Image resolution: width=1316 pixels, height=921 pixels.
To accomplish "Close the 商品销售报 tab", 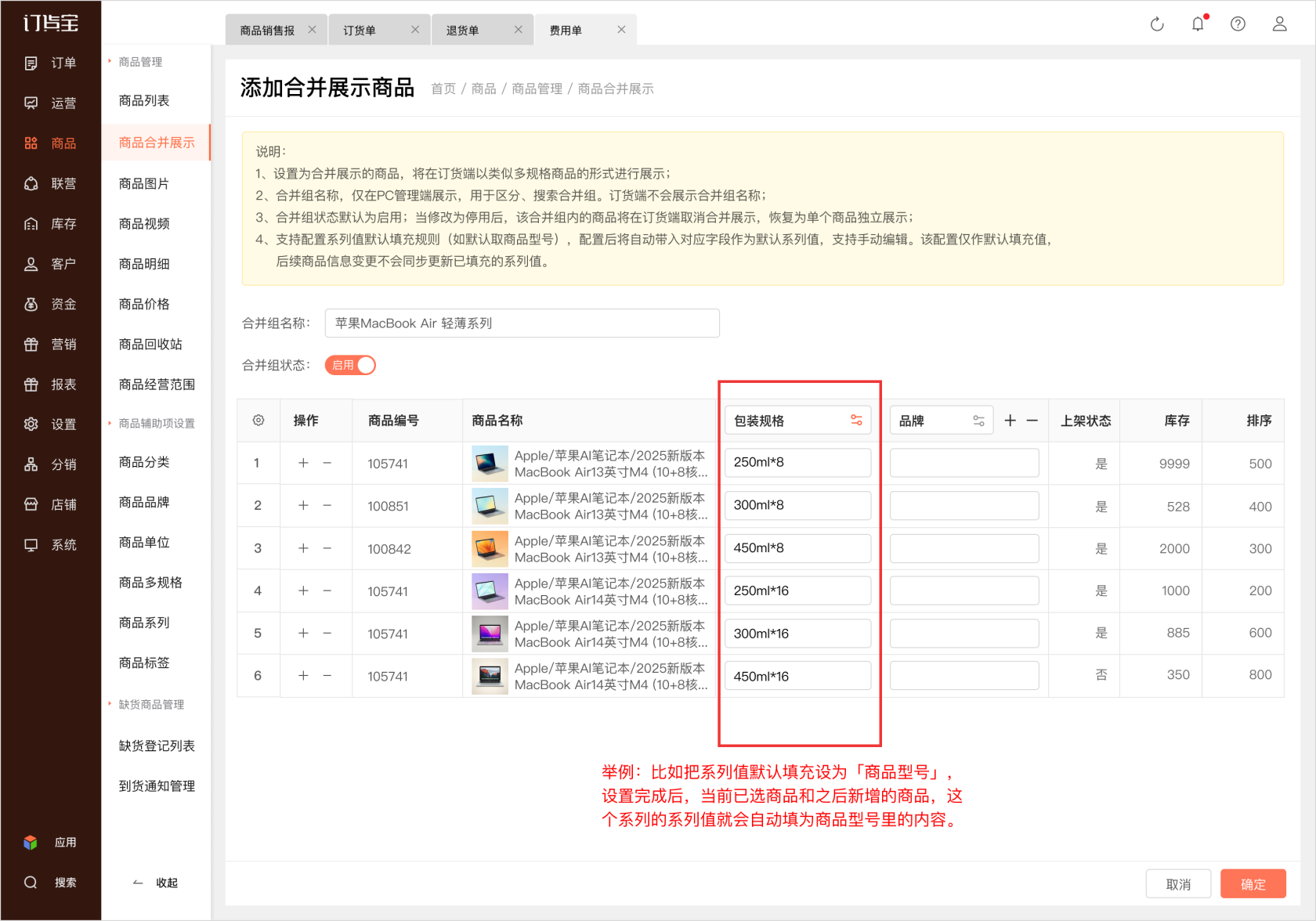I will (312, 30).
